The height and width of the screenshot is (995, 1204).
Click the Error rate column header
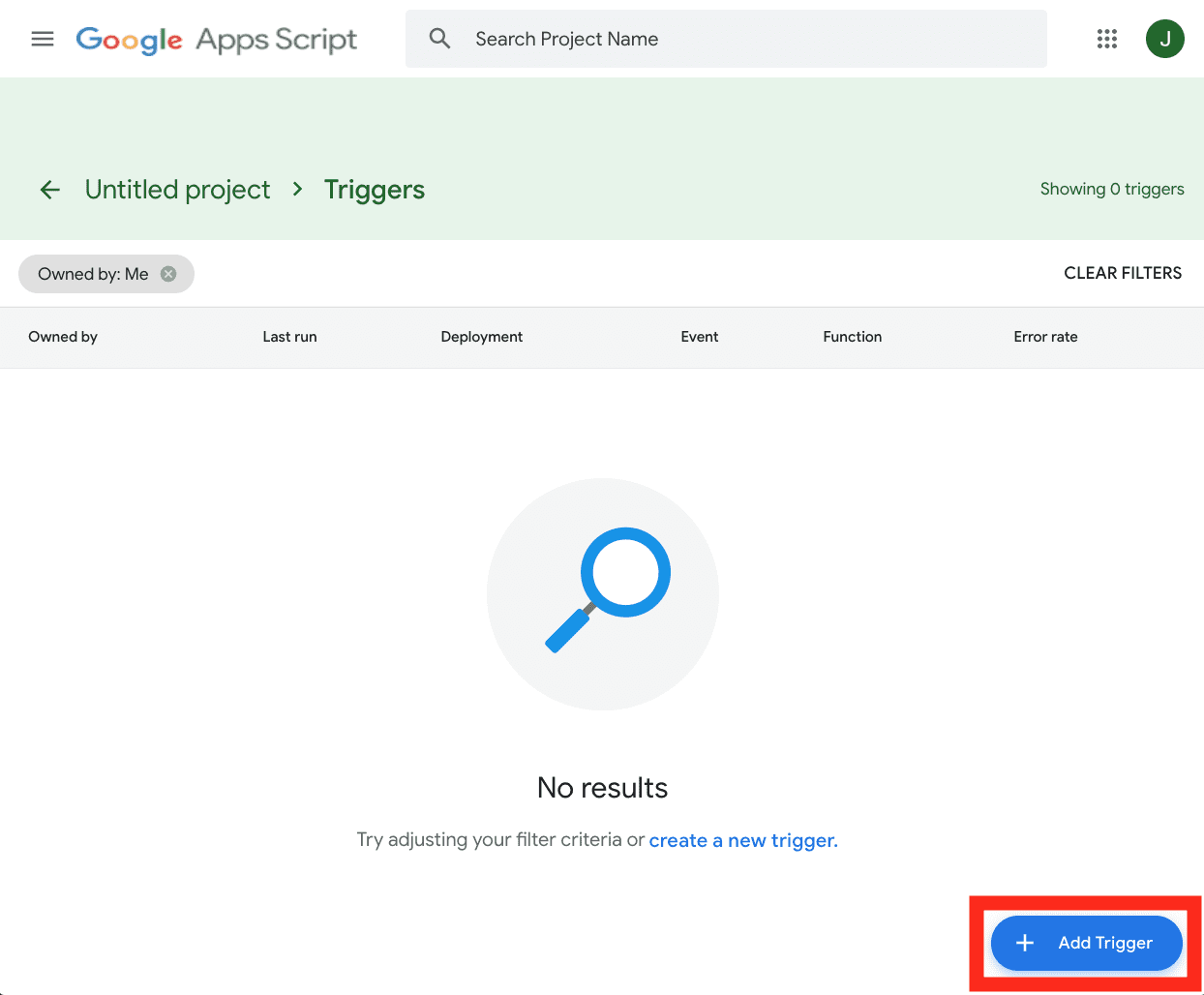coord(1045,337)
